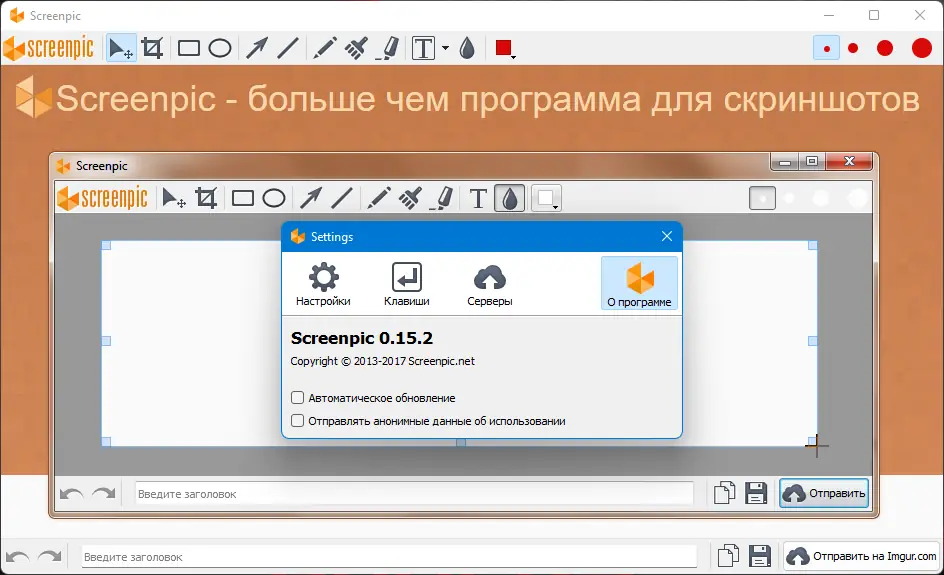944x575 pixels.
Task: Click the Screenpic logo in main toolbar
Action: (x=49, y=48)
